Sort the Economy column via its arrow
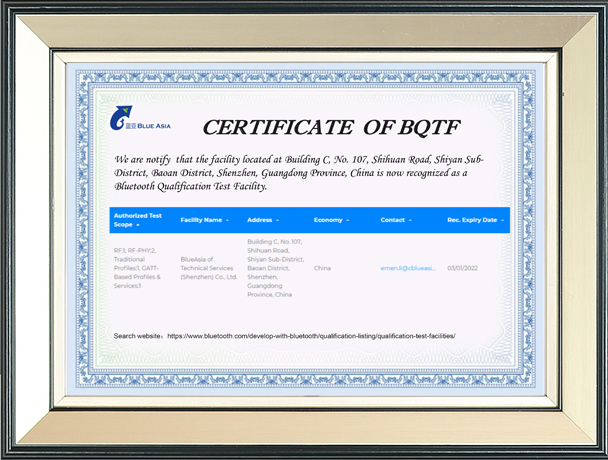608x460 pixels. coord(348,220)
